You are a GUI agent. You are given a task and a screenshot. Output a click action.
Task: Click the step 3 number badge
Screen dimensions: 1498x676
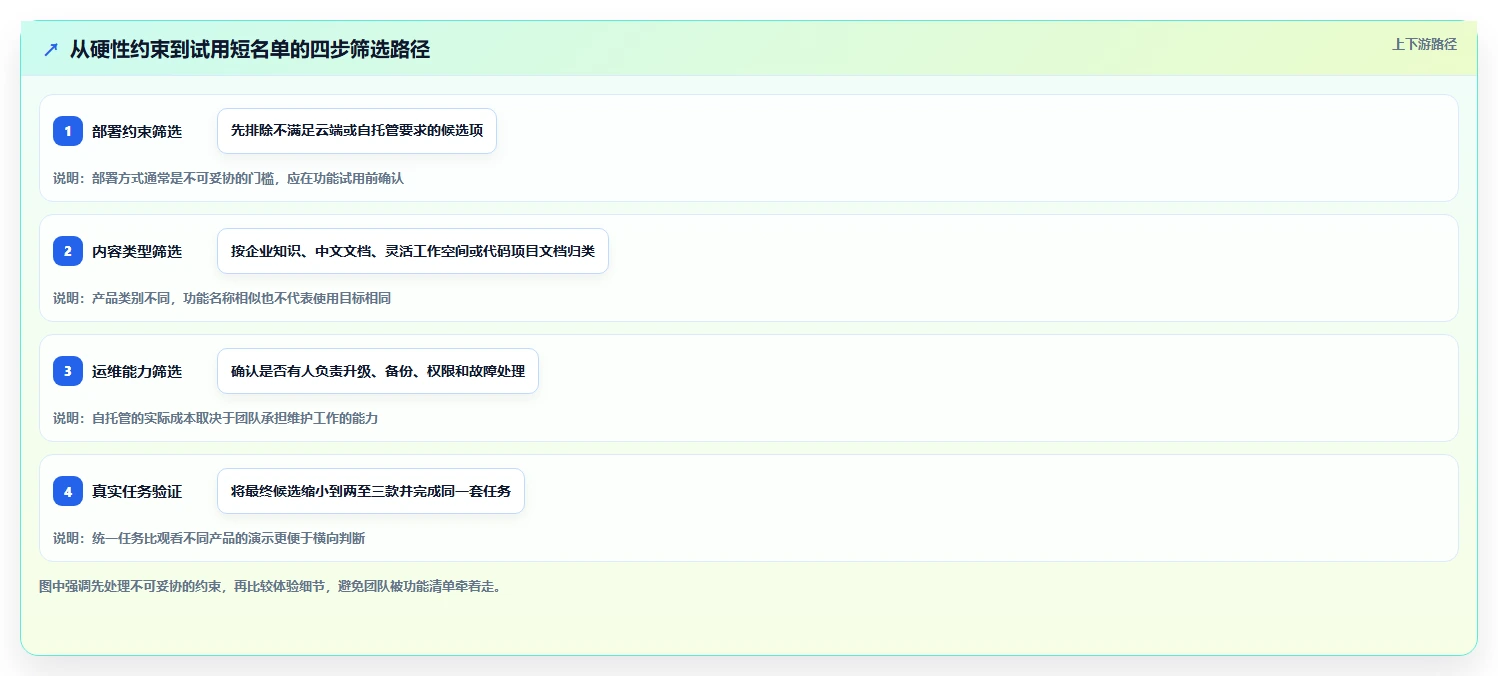[x=68, y=371]
